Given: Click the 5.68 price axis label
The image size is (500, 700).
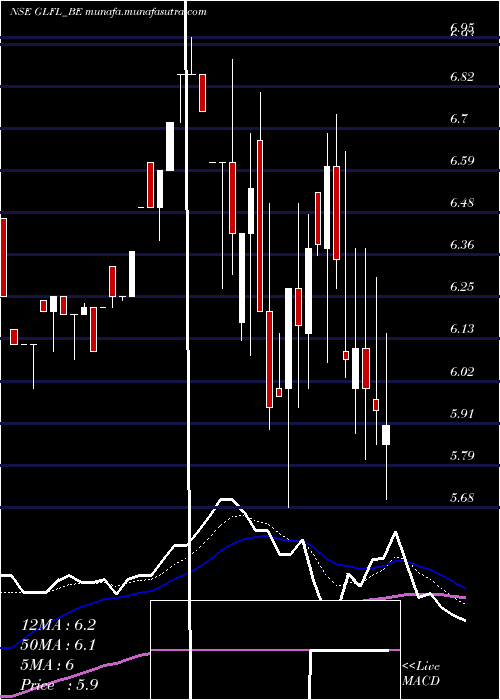Looking at the screenshot, I should pos(462,498).
